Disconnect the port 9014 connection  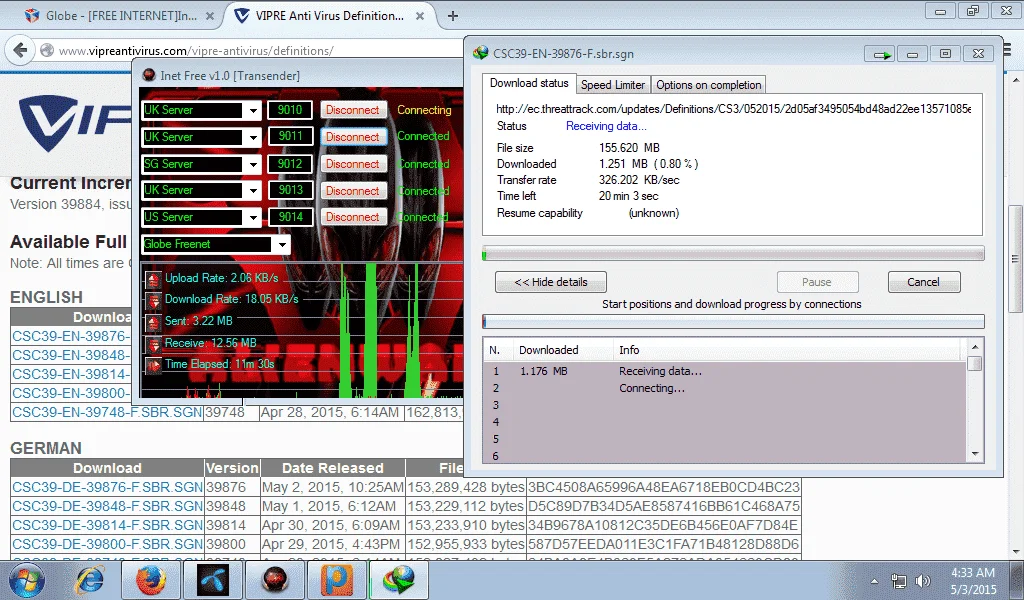click(x=353, y=217)
